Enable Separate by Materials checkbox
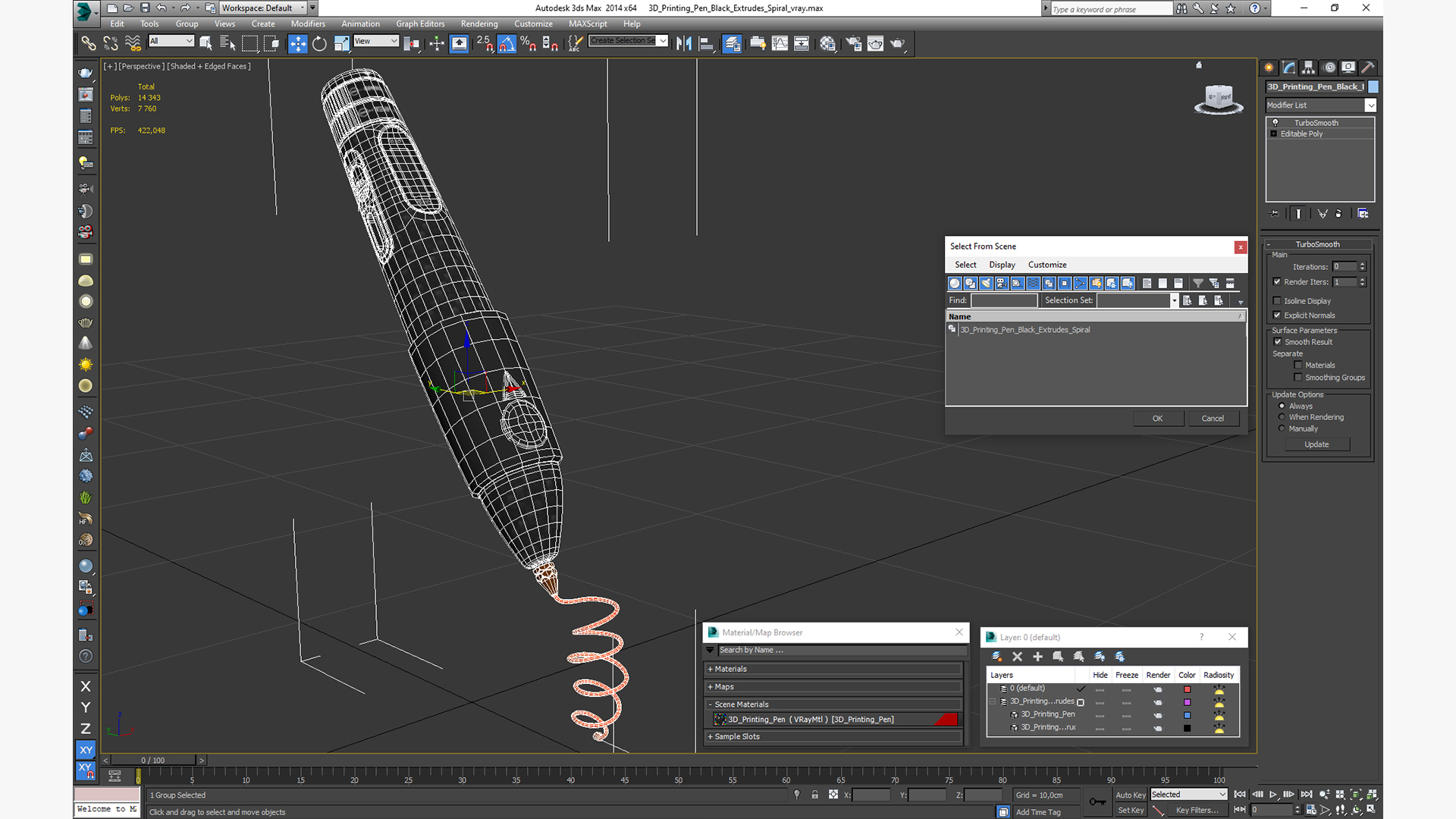The width and height of the screenshot is (1456, 819). point(1298,366)
